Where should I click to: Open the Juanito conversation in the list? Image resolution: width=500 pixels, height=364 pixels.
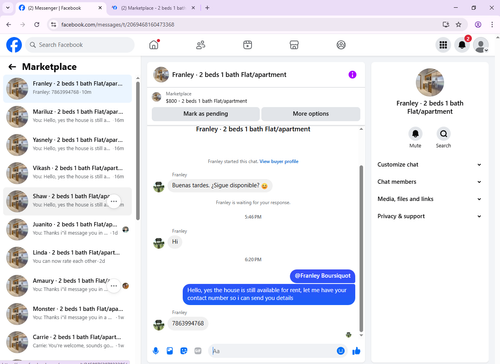click(x=67, y=229)
